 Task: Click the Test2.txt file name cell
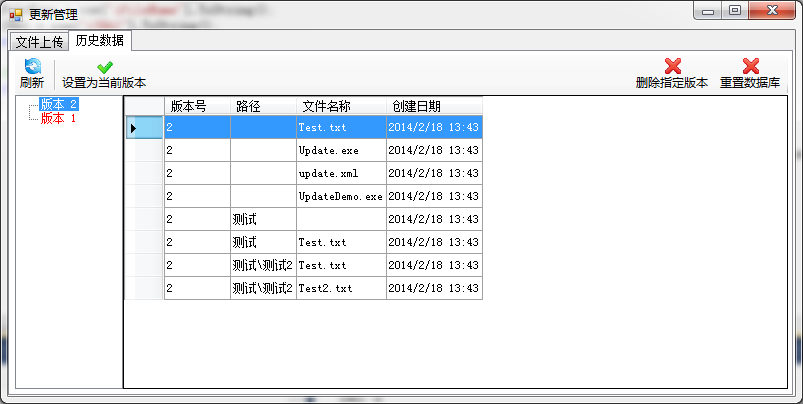(341, 288)
